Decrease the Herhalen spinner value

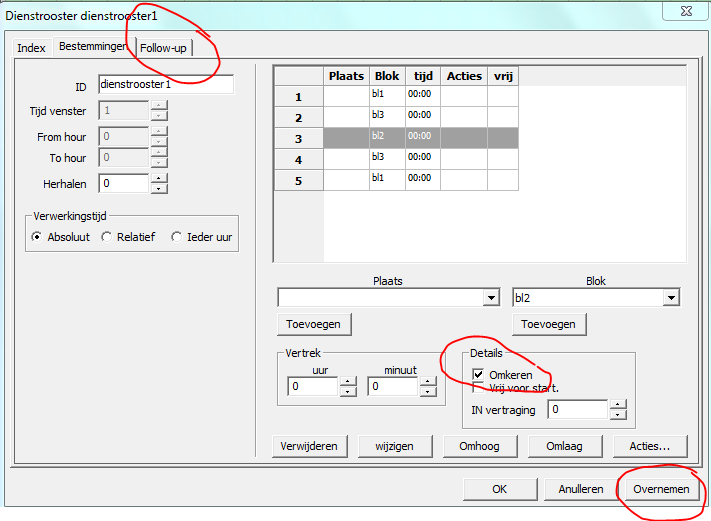tap(159, 189)
